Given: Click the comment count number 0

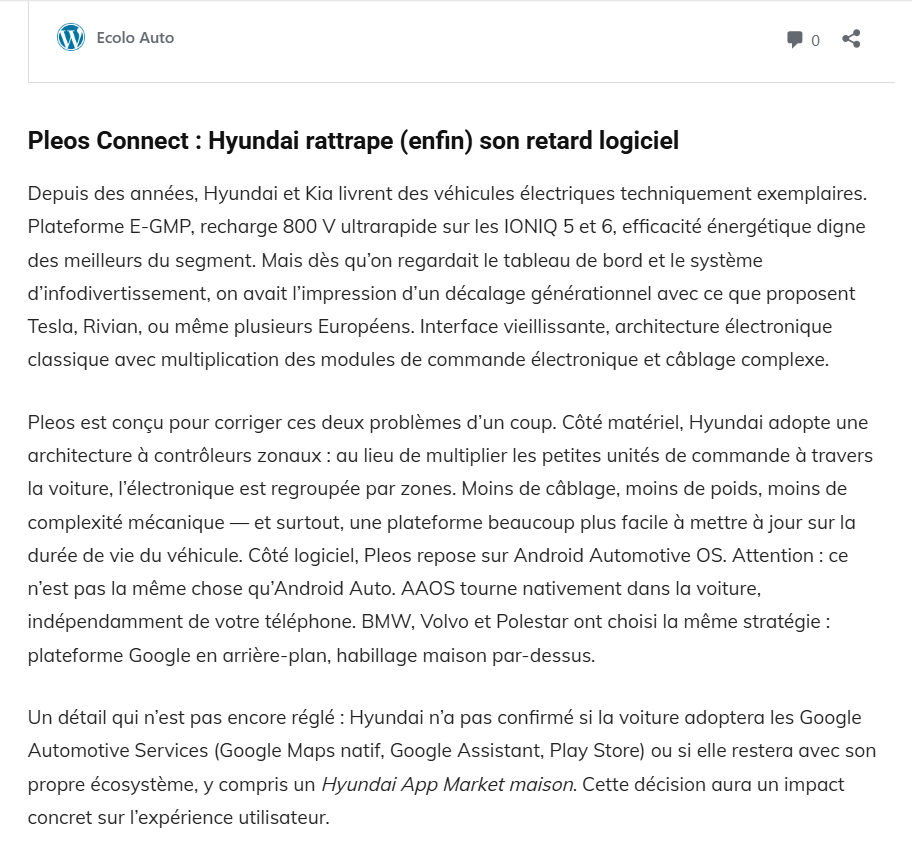Looking at the screenshot, I should pos(816,41).
